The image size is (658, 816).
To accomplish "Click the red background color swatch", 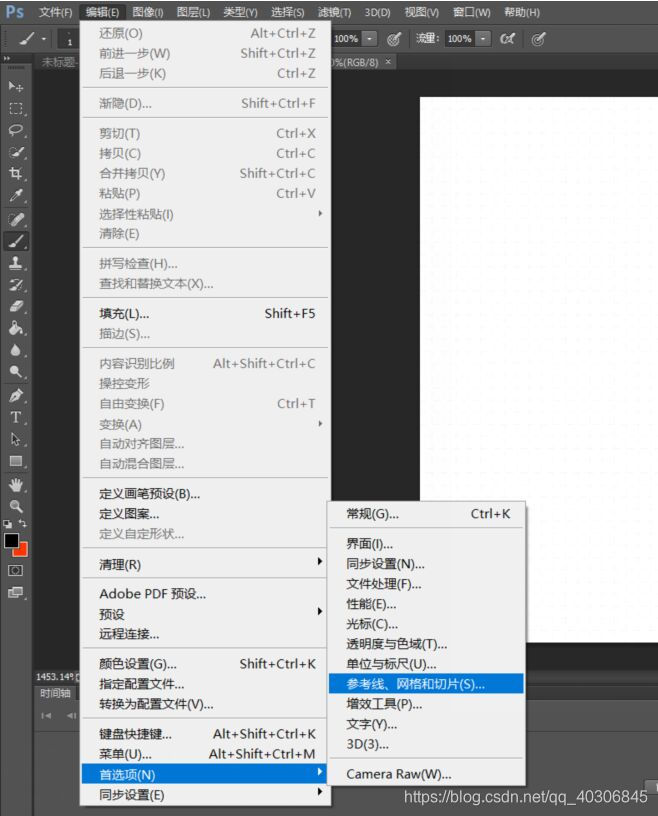I will [23, 552].
